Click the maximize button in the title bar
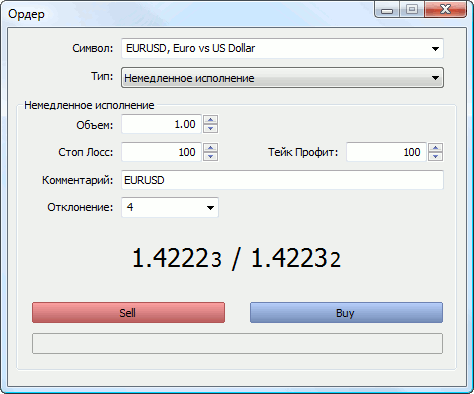Viewport: 474px width, 394px height. (x=412, y=9)
